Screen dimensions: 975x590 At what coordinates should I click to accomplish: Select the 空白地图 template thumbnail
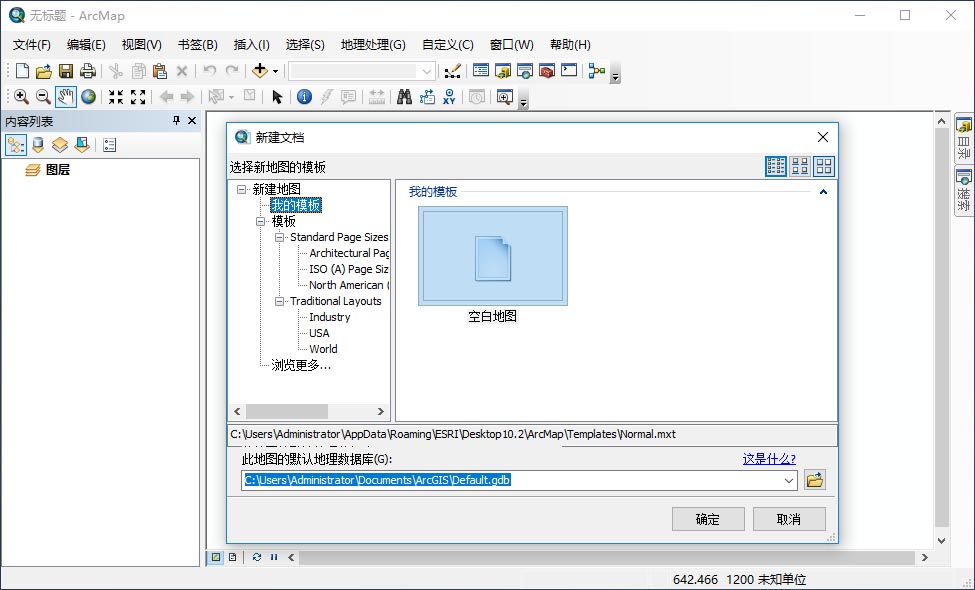point(493,256)
